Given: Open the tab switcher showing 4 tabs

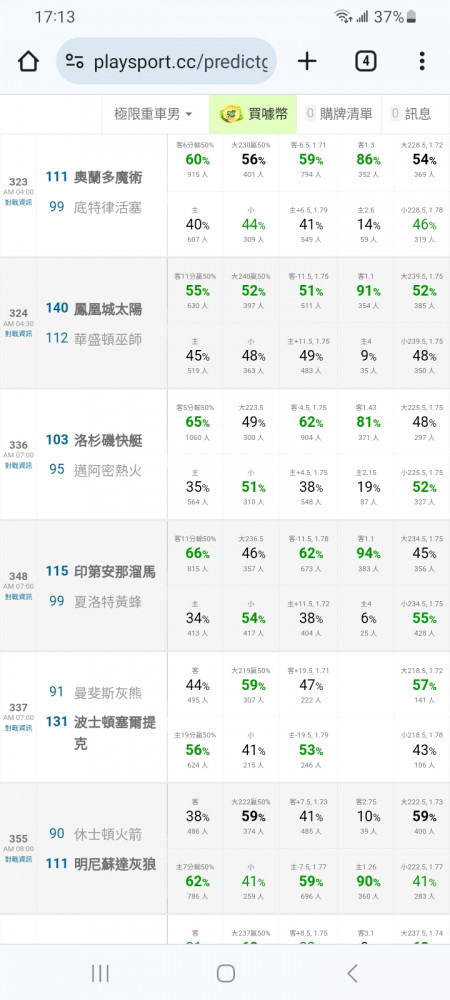Looking at the screenshot, I should click(365, 61).
